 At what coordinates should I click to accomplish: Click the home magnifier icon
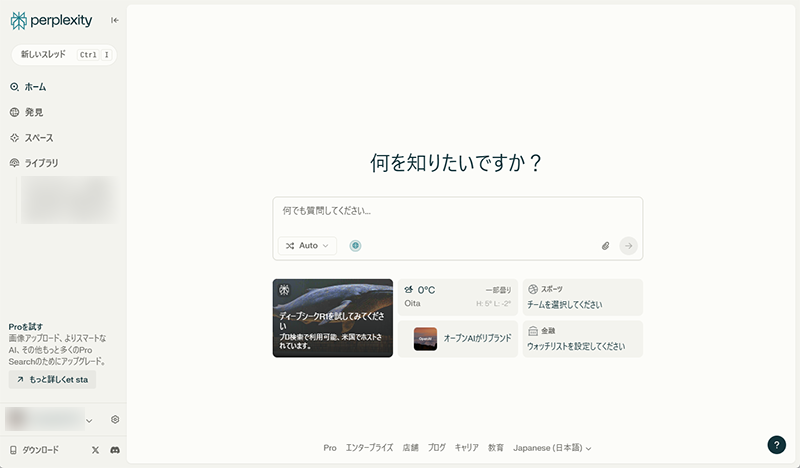(x=14, y=87)
